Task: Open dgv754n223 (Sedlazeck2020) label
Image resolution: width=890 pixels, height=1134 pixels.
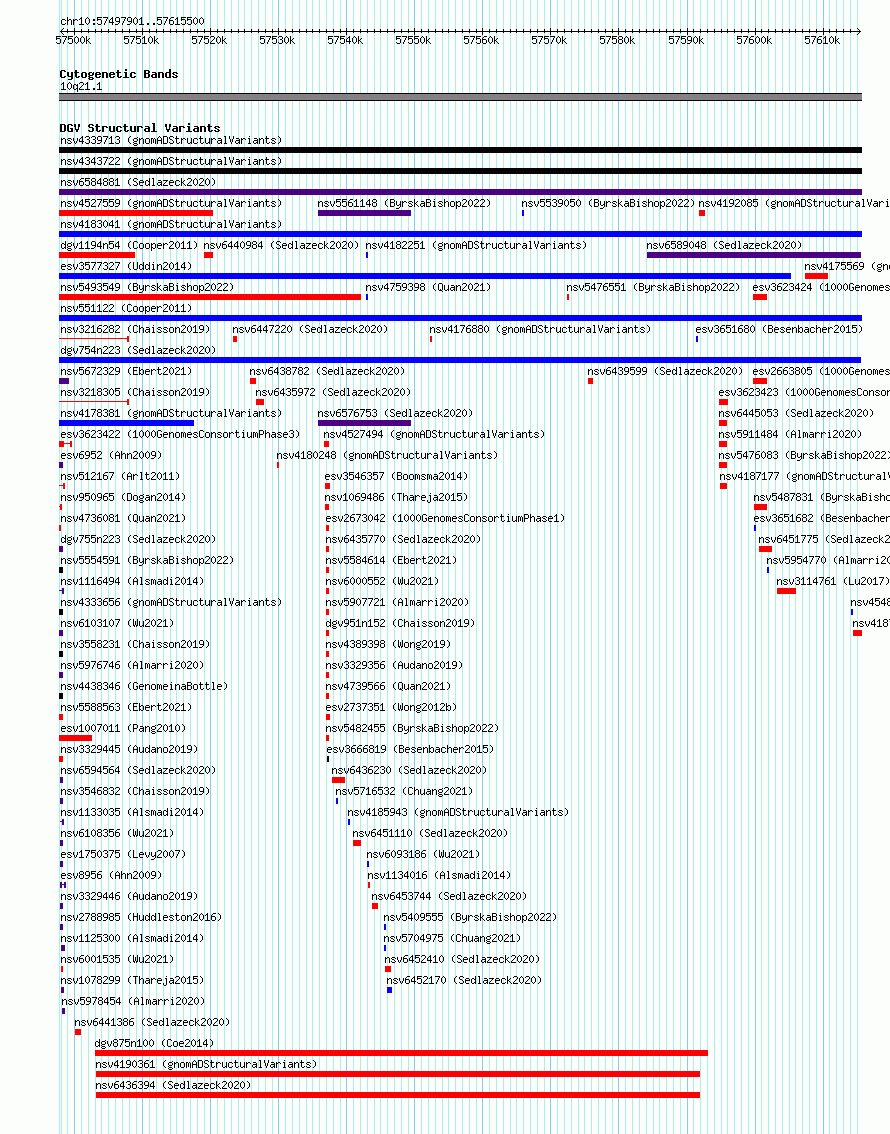Action: pos(138,350)
